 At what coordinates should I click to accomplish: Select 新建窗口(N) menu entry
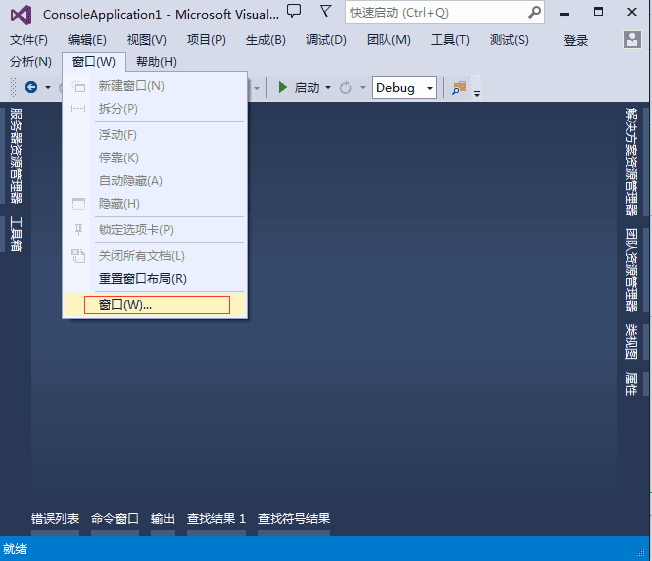[155, 86]
